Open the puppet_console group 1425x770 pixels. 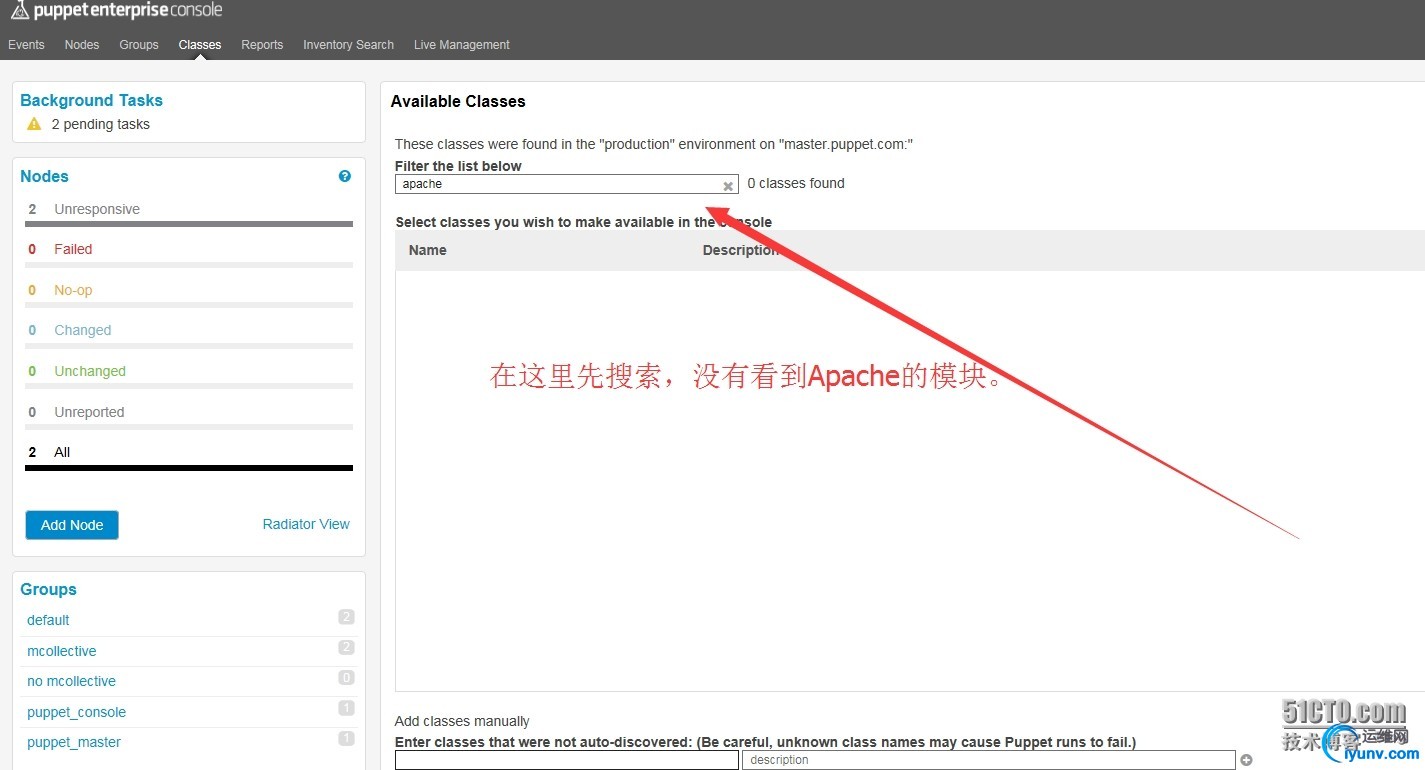[x=76, y=712]
